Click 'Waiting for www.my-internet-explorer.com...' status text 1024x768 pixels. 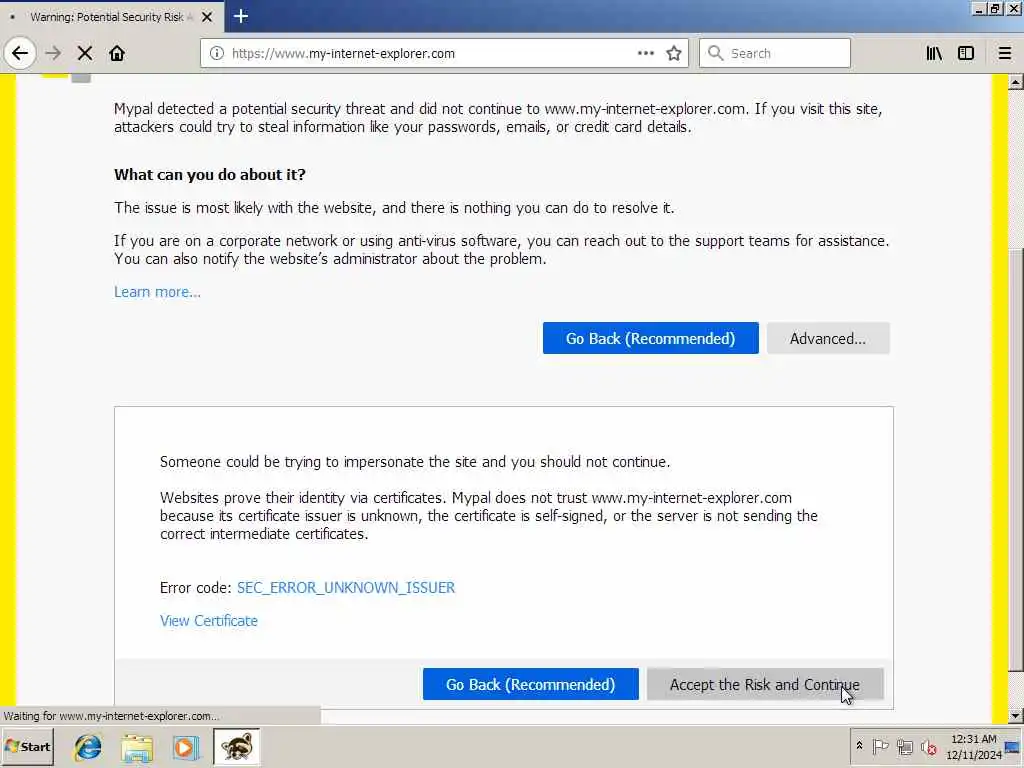(x=111, y=716)
